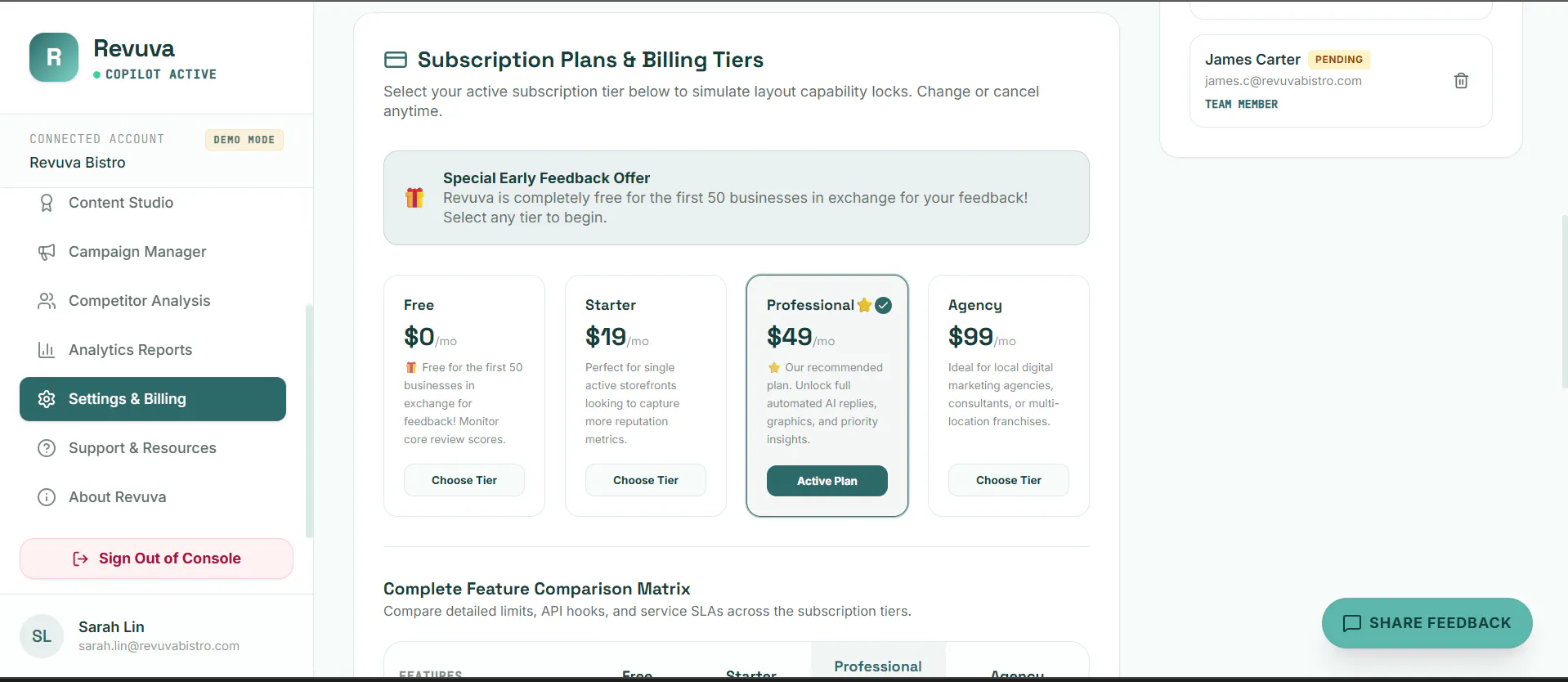
Task: Click the Support & Resources question icon
Action: click(47, 448)
